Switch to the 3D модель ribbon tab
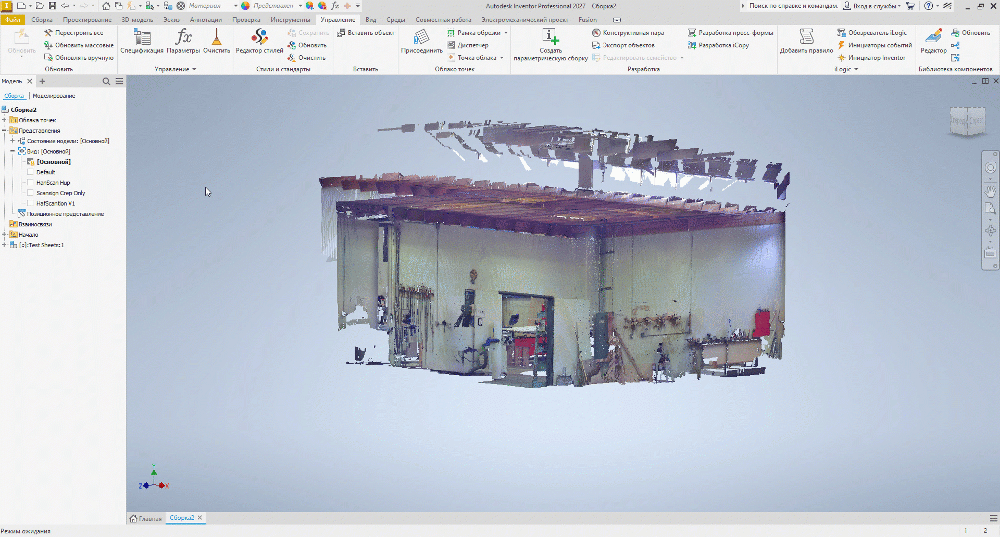 click(x=137, y=20)
